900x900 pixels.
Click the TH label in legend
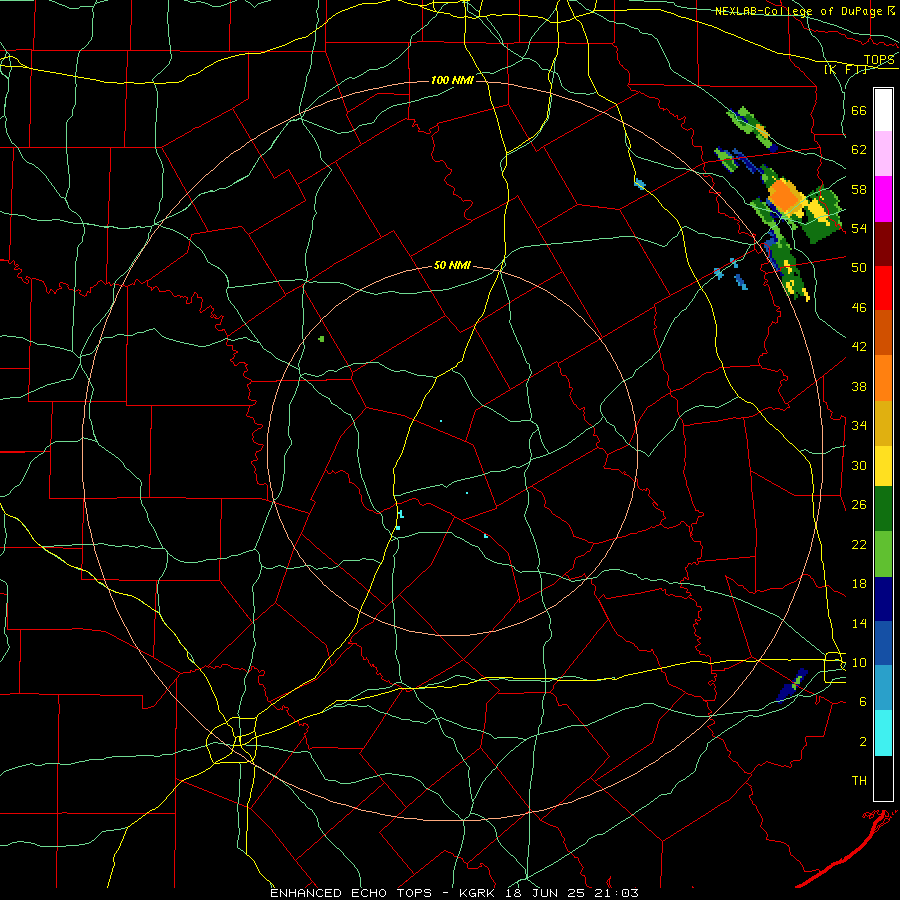point(859,781)
